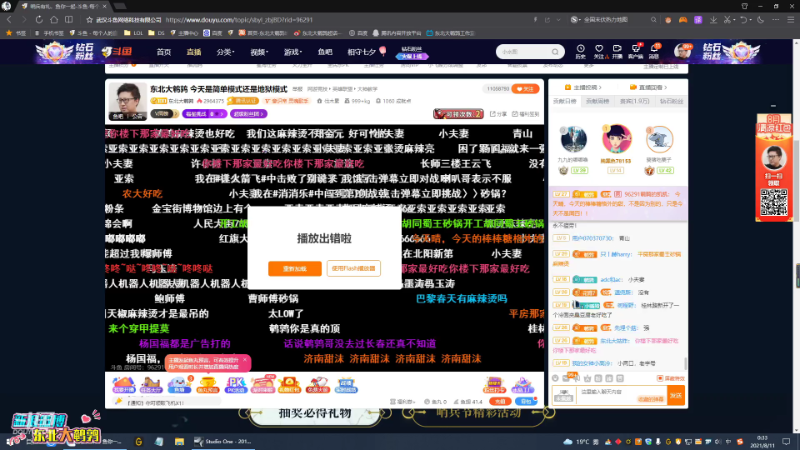
Task: Click the orange reload button in error dialog
Action: point(294,268)
